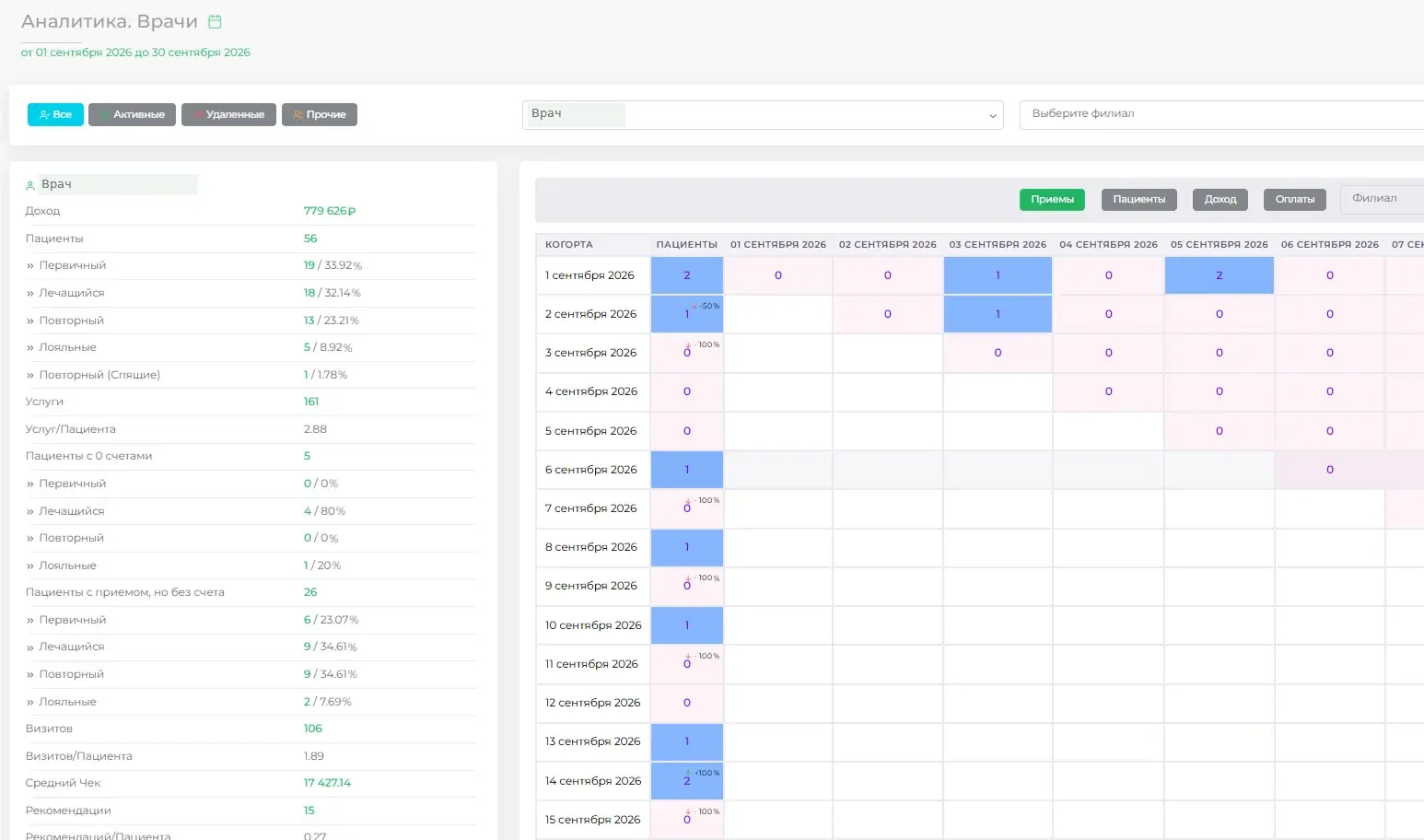Image resolution: width=1424 pixels, height=840 pixels.
Task: Click the services count '161'
Action: [311, 402]
